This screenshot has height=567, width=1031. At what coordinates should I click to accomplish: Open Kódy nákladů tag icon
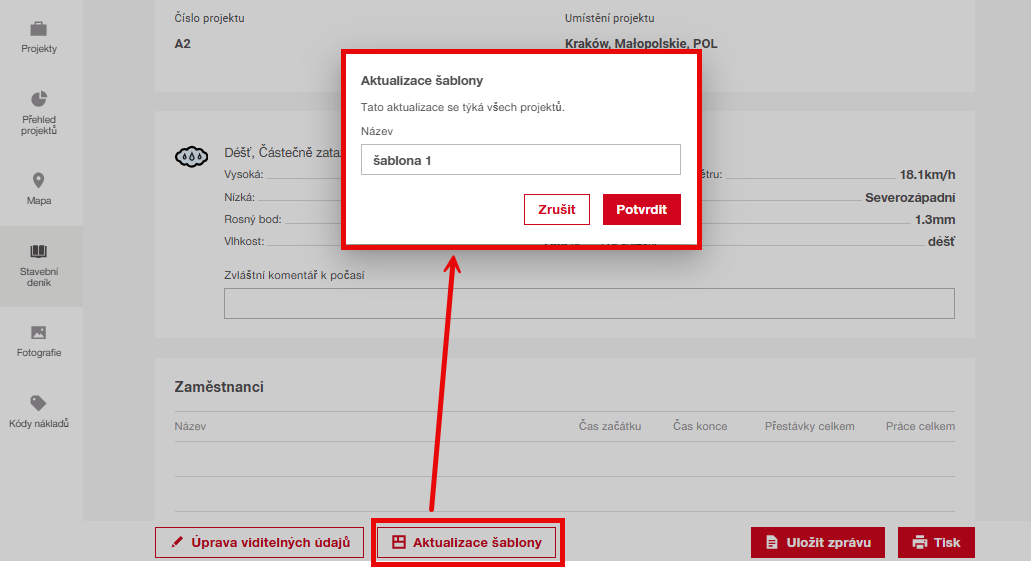coord(39,403)
